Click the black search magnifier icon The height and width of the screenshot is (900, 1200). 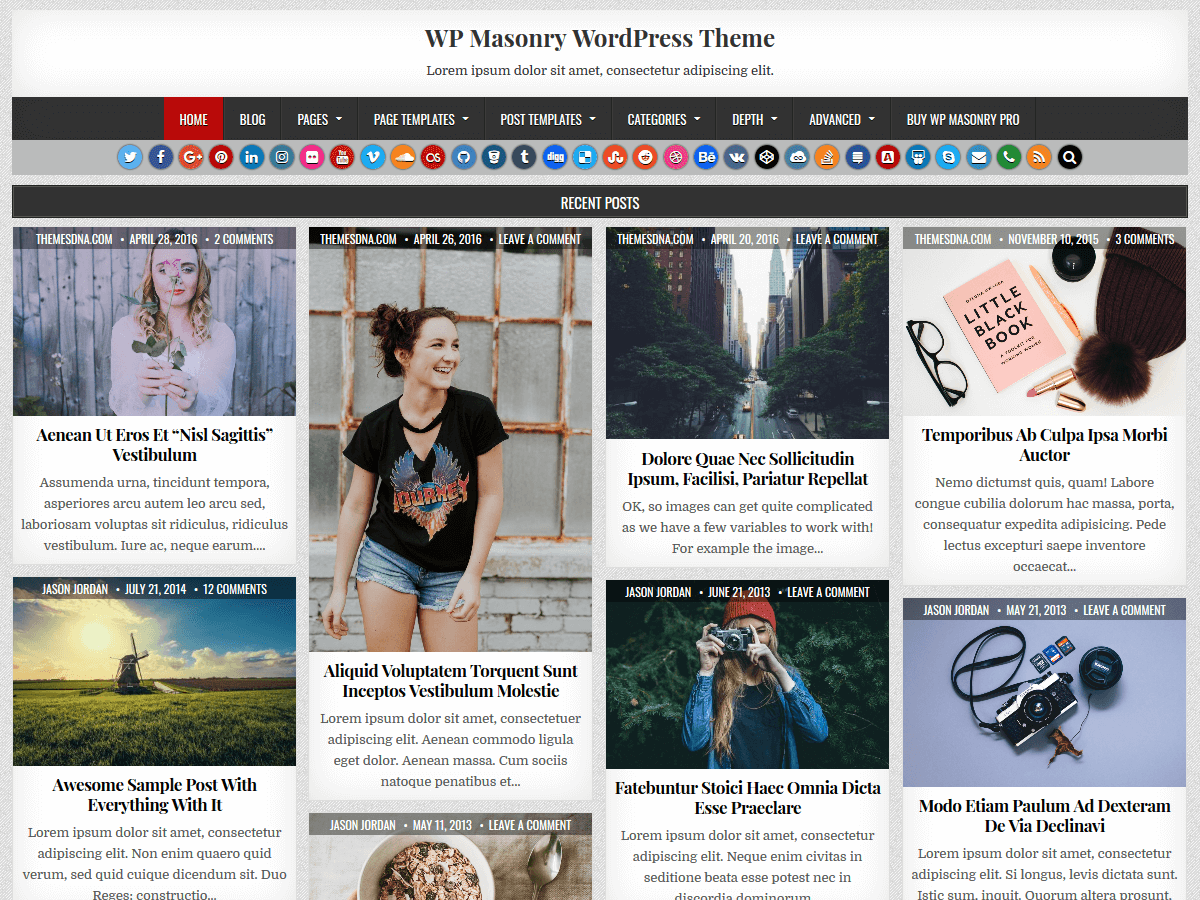1070,157
